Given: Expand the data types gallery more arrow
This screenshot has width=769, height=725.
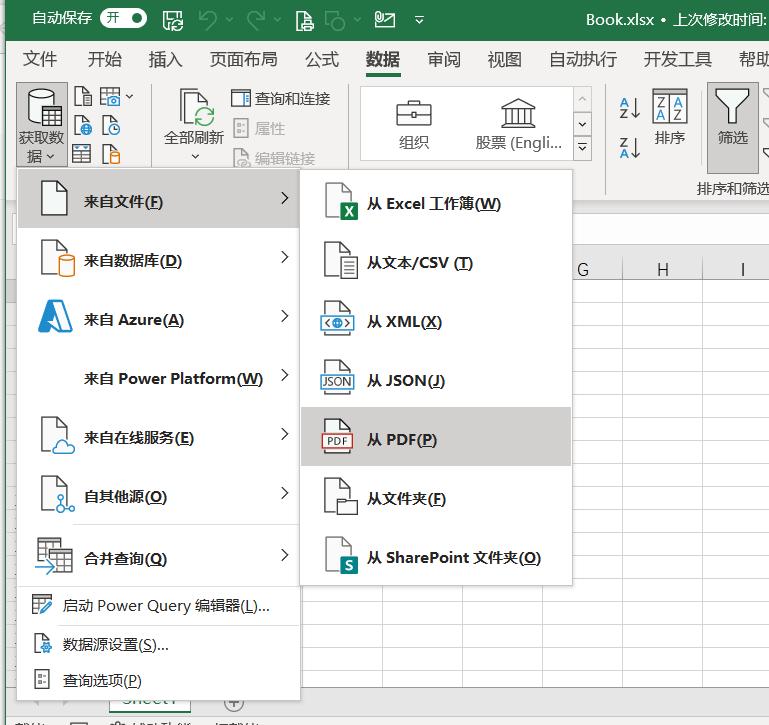Looking at the screenshot, I should [x=582, y=147].
